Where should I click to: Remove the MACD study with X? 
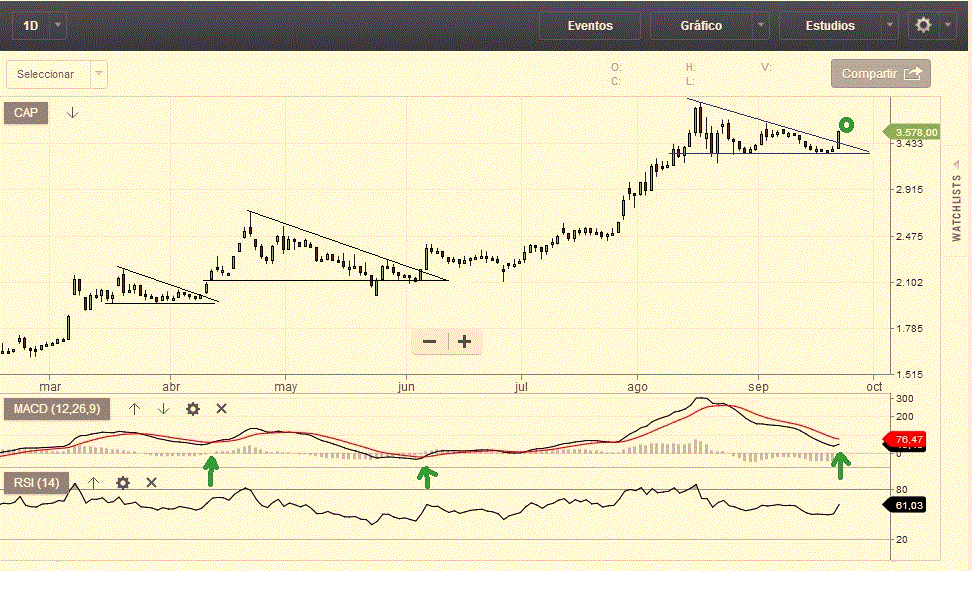point(222,409)
